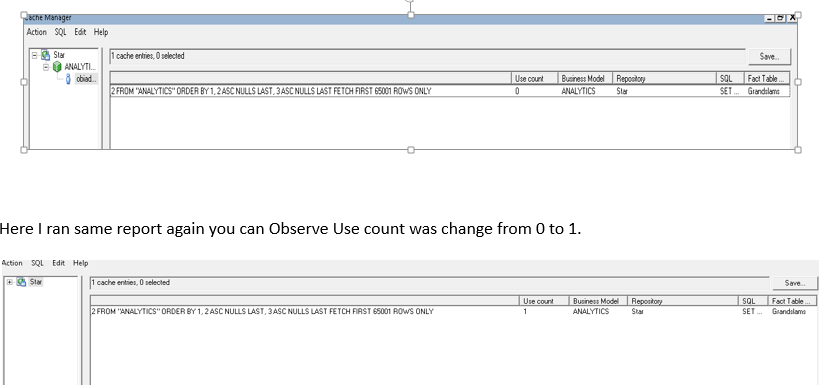Open the Action menu in upper Cache Manager
831x388 pixels.
[37, 32]
